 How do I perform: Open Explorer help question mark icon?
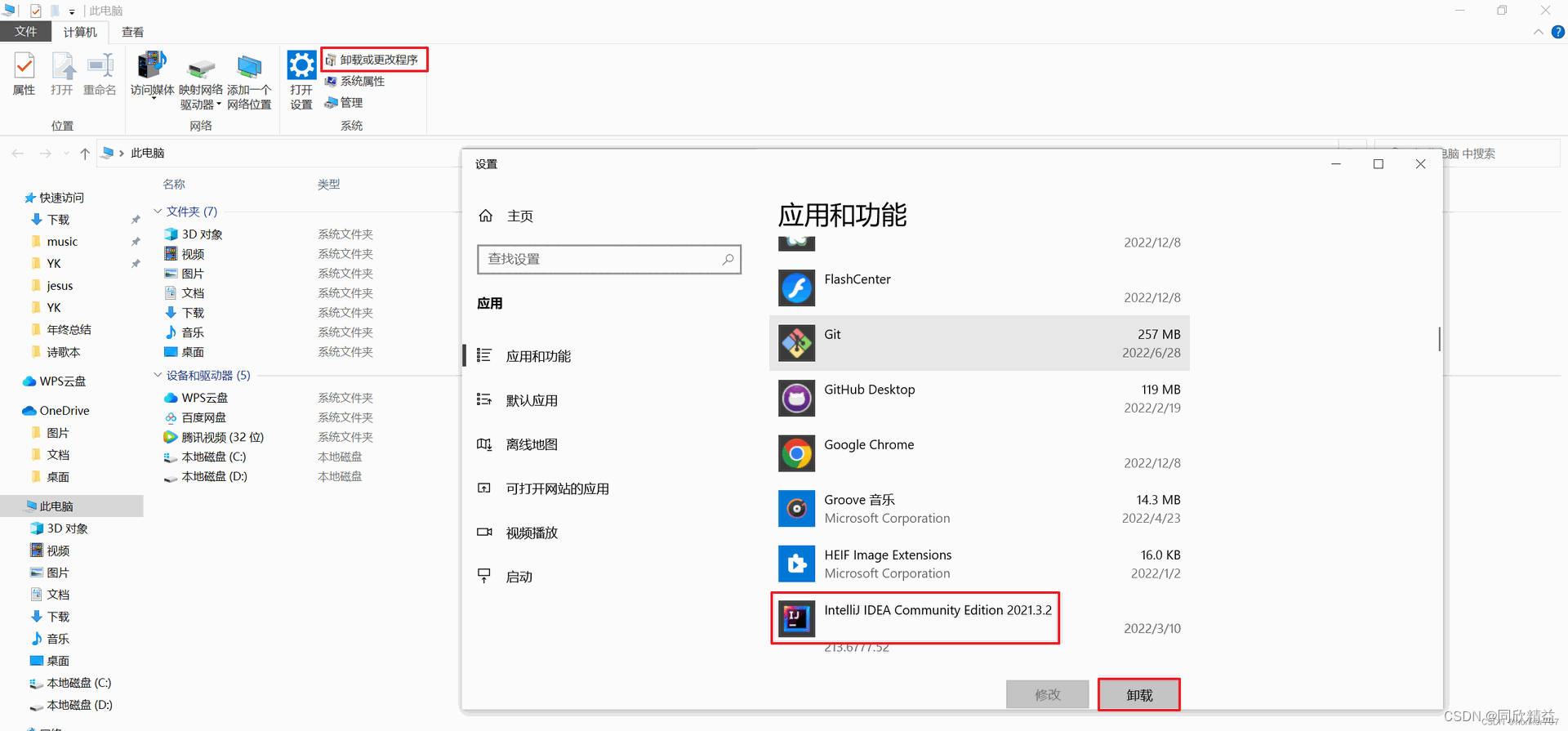coord(1558,32)
